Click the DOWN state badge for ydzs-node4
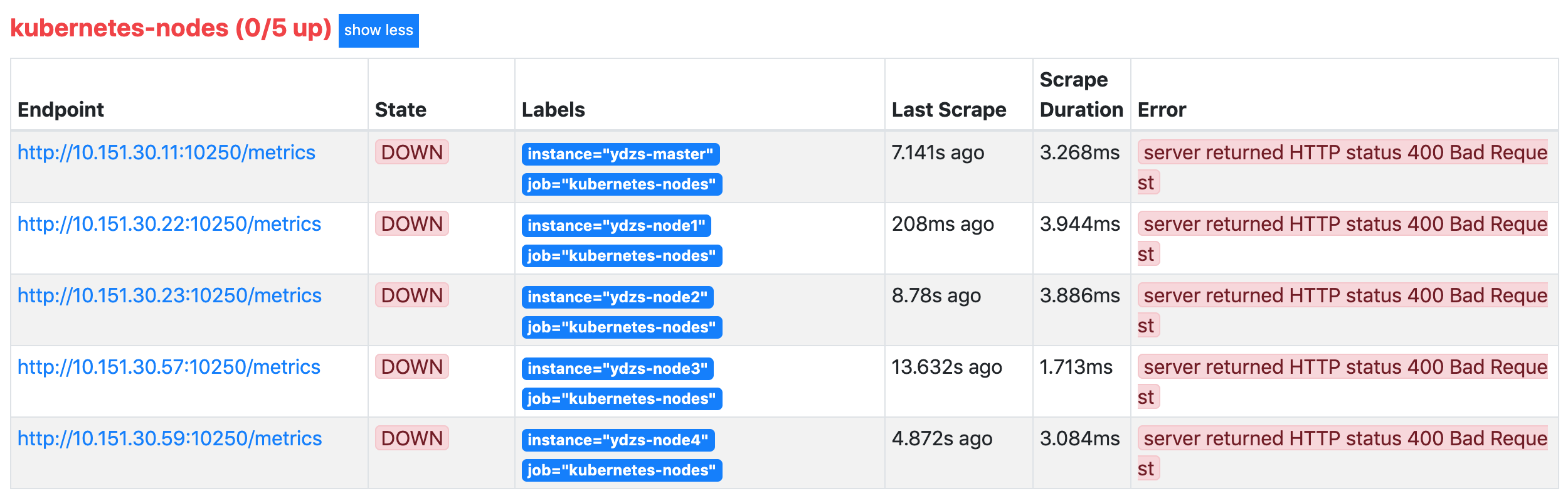The width and height of the screenshot is (1568, 503). tap(412, 438)
